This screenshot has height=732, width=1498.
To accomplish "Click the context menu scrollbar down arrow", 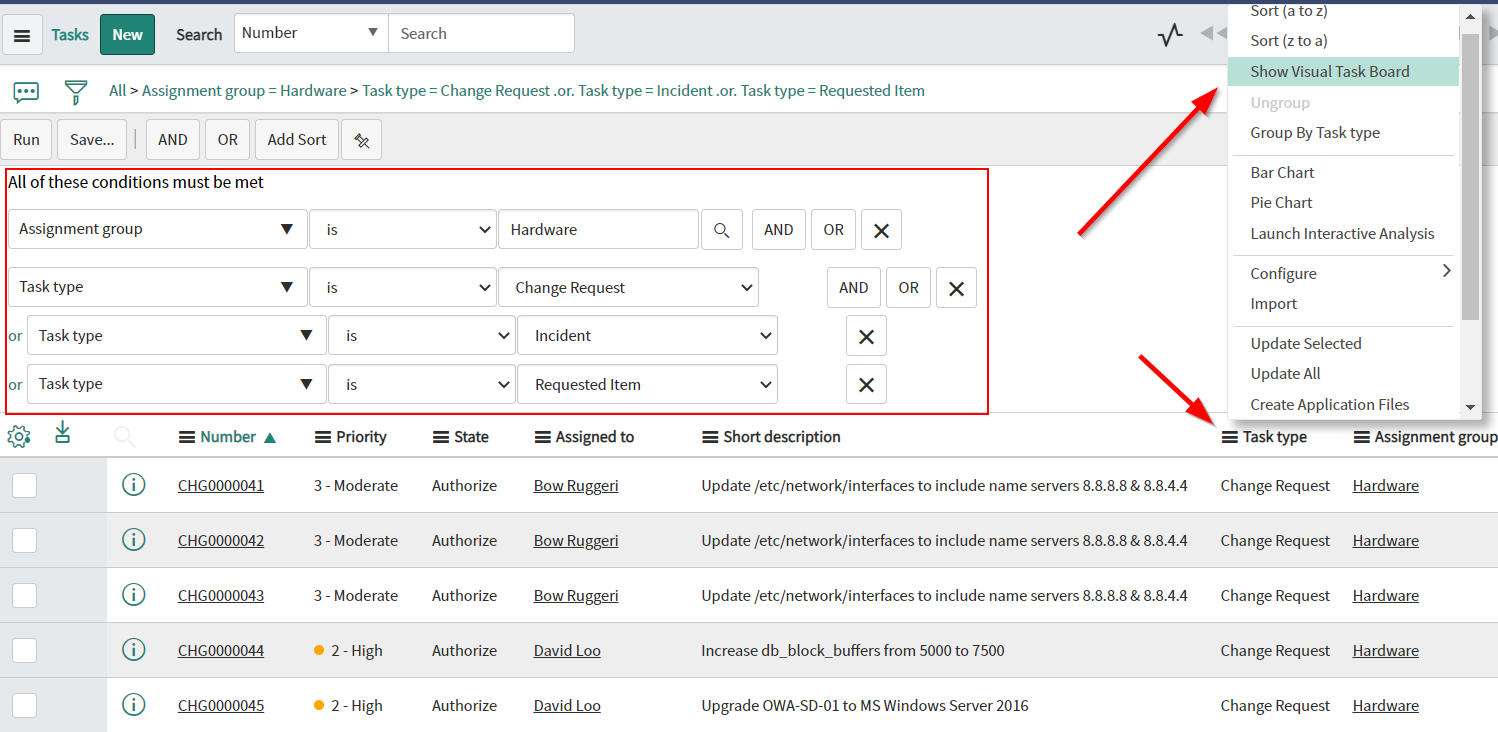I will pos(1470,407).
